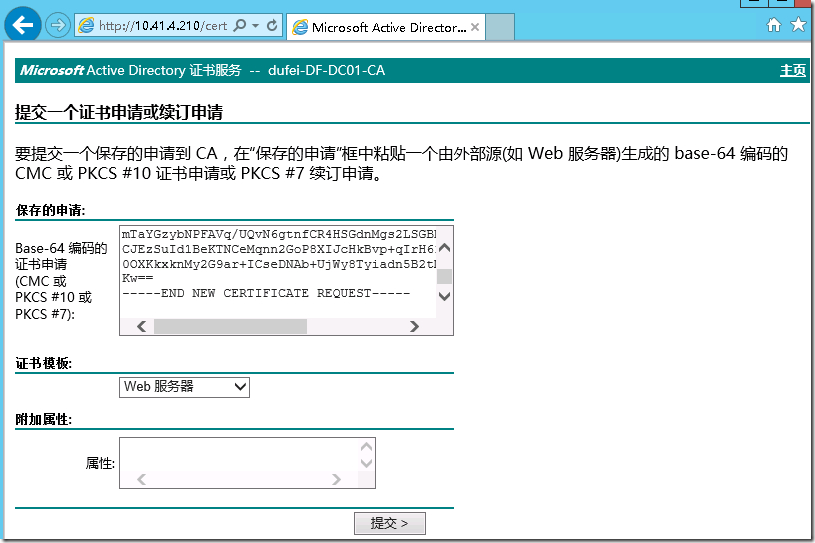Screen dimensions: 815x543
Task: Click the 附加属性 section label
Action: [x=44, y=419]
